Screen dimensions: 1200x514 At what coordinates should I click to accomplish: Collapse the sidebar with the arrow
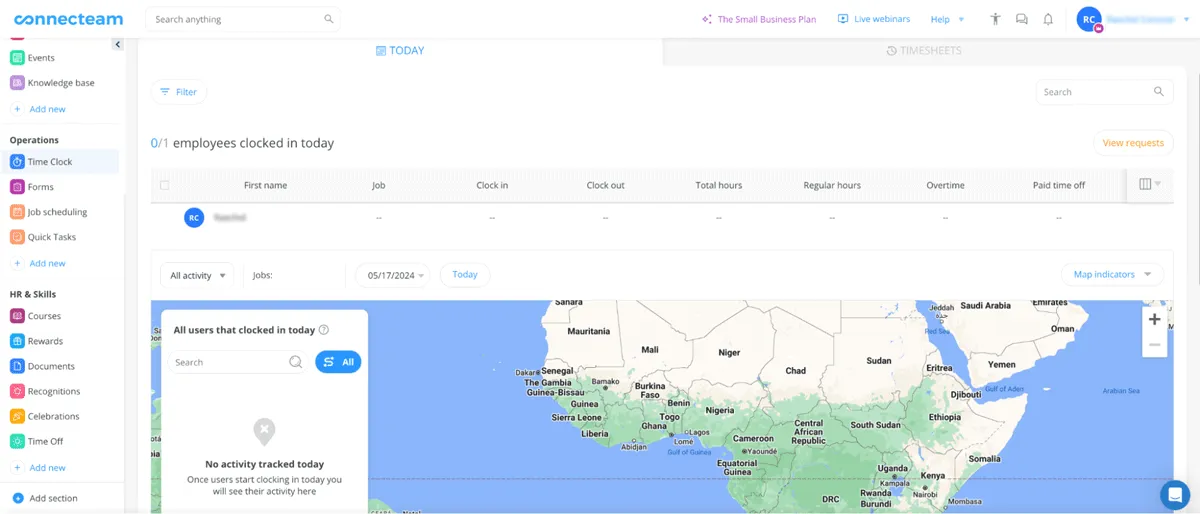(x=118, y=44)
